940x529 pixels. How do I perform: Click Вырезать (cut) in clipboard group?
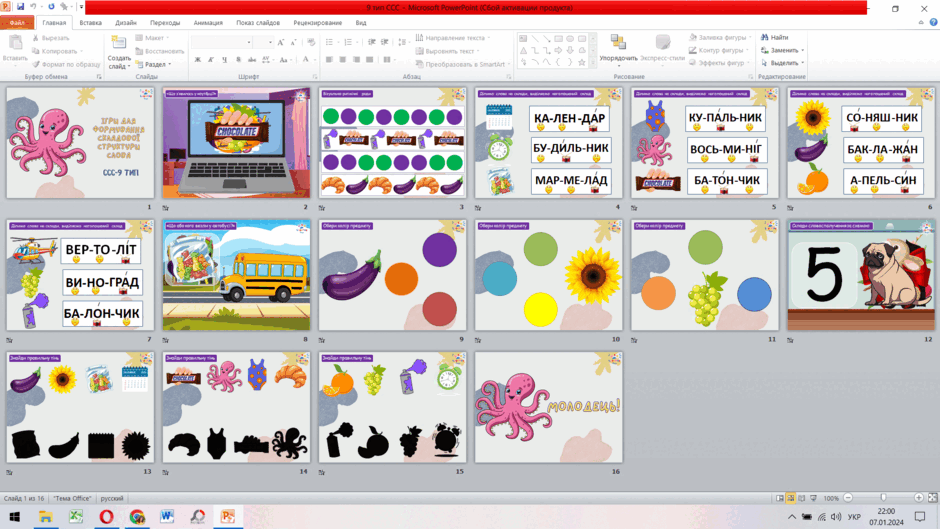click(x=51, y=38)
